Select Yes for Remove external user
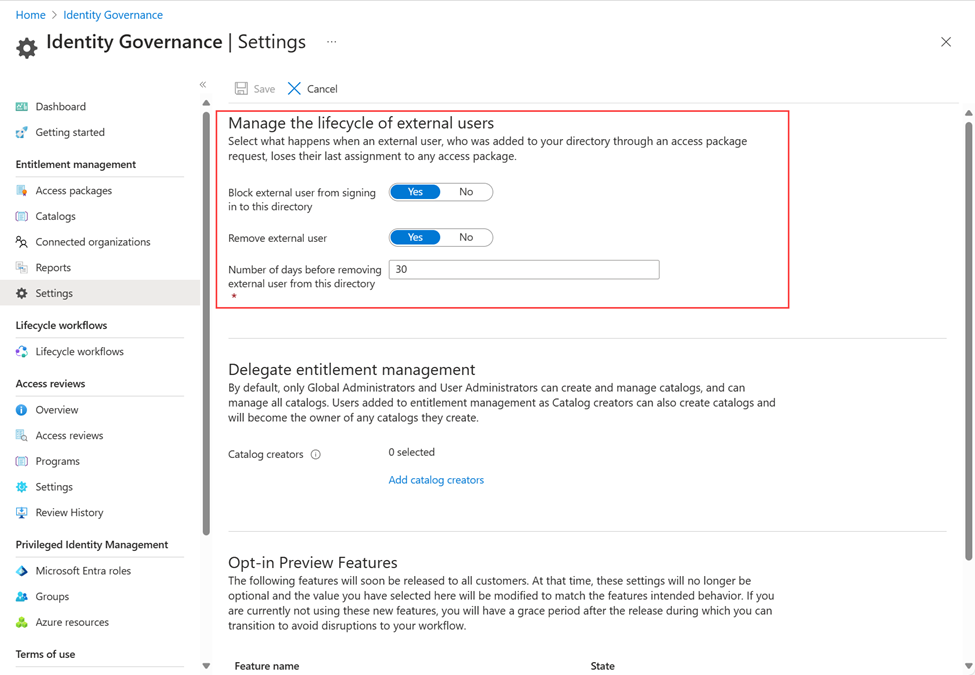This screenshot has height=675, width=975. (x=415, y=238)
